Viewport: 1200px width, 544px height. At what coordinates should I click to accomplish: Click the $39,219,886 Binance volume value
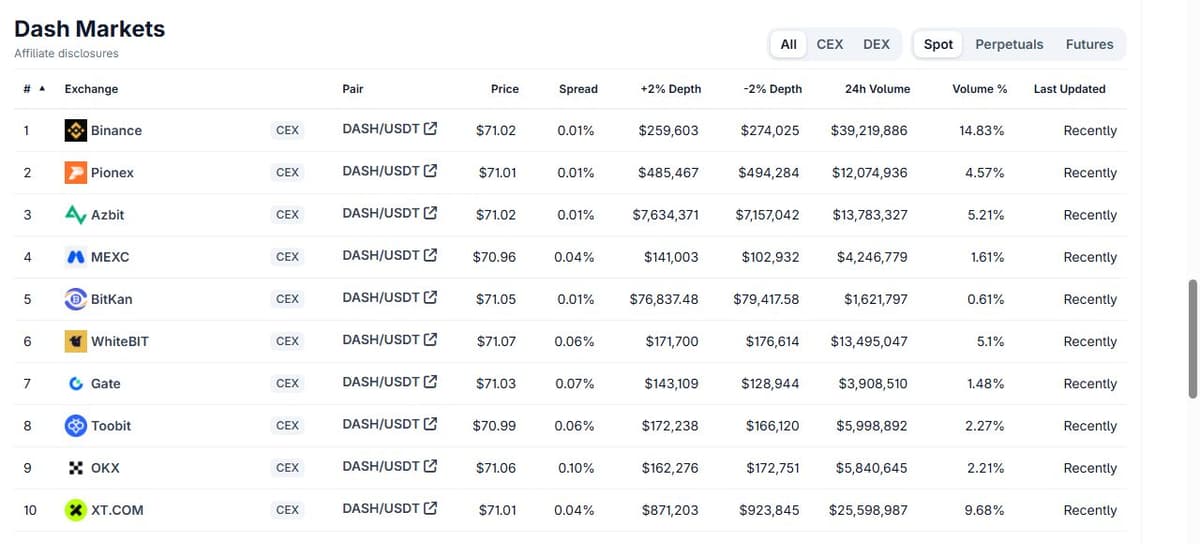click(869, 130)
